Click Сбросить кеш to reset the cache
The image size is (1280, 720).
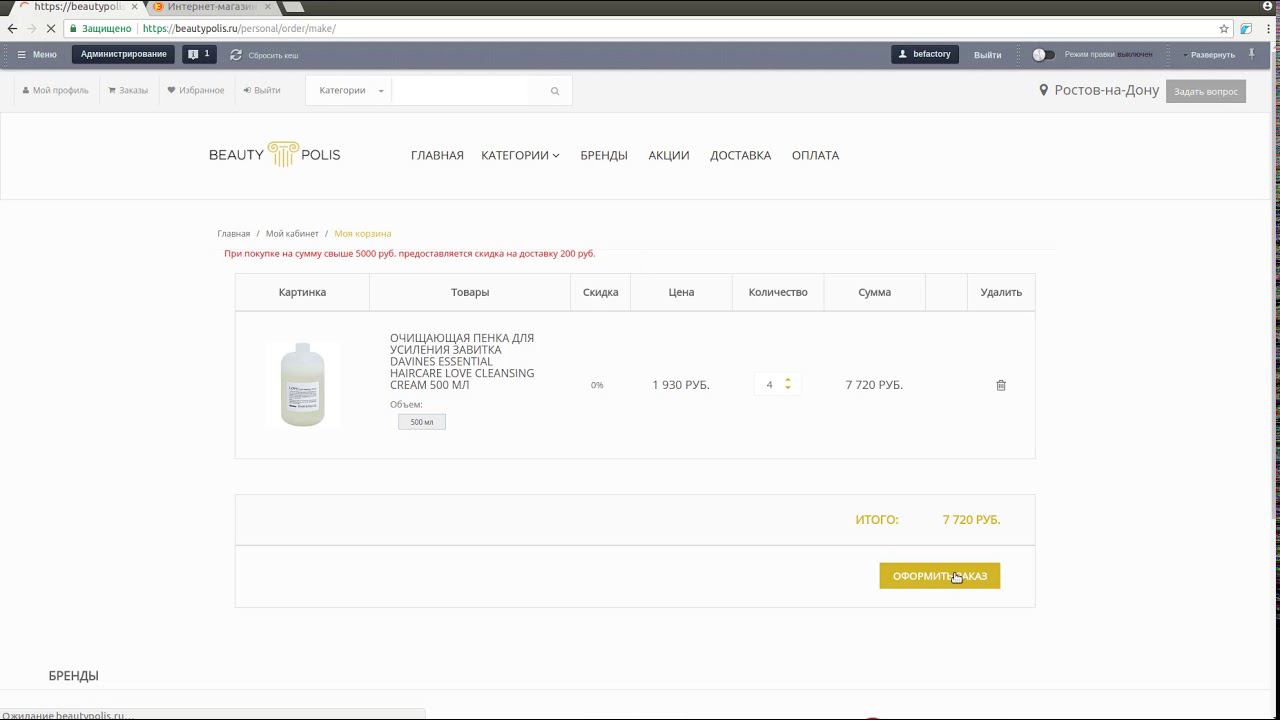265,55
